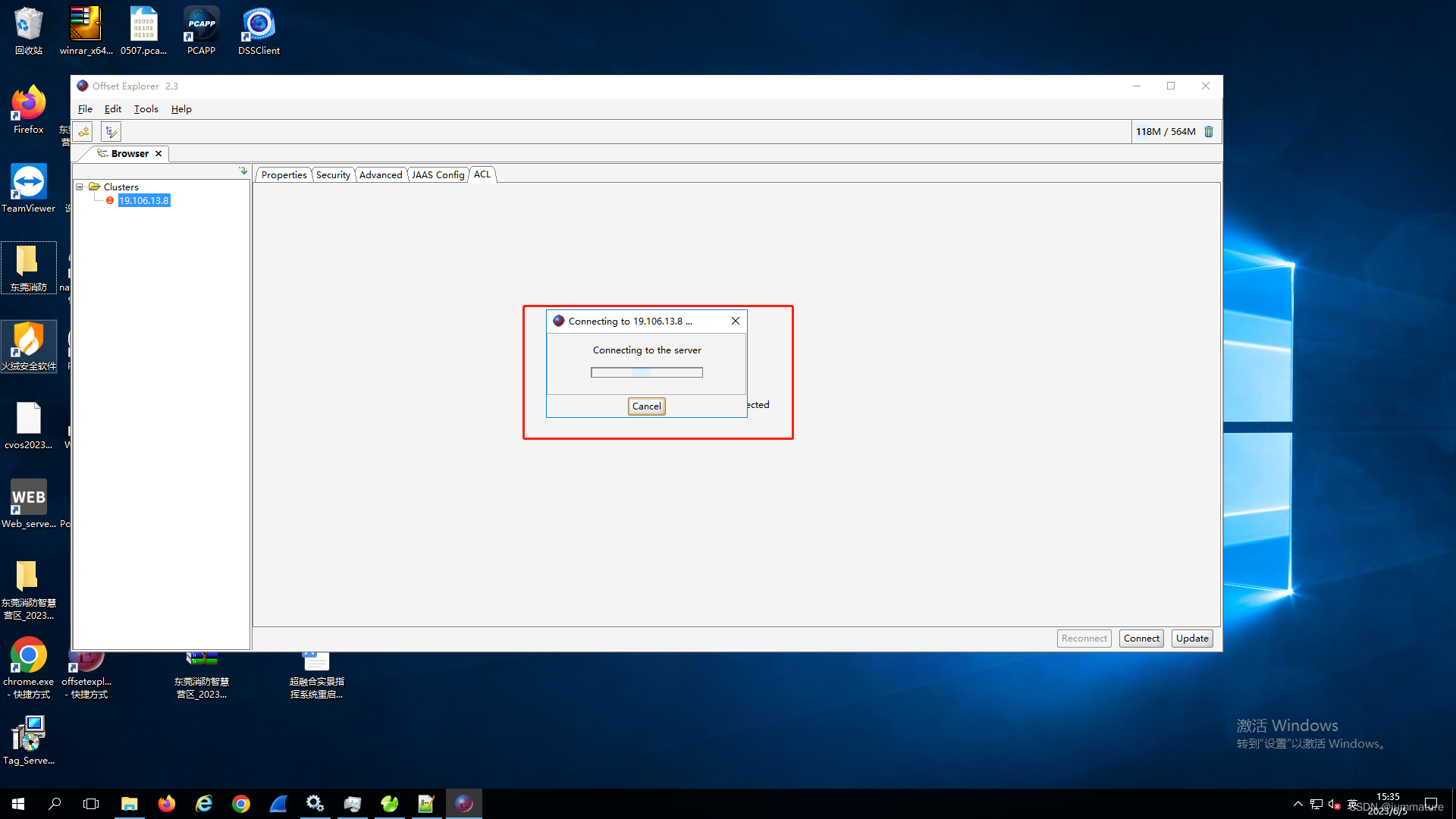Select the 19.106.13.8 cluster in the tree
Image resolution: width=1456 pixels, height=819 pixels.
coord(144,200)
